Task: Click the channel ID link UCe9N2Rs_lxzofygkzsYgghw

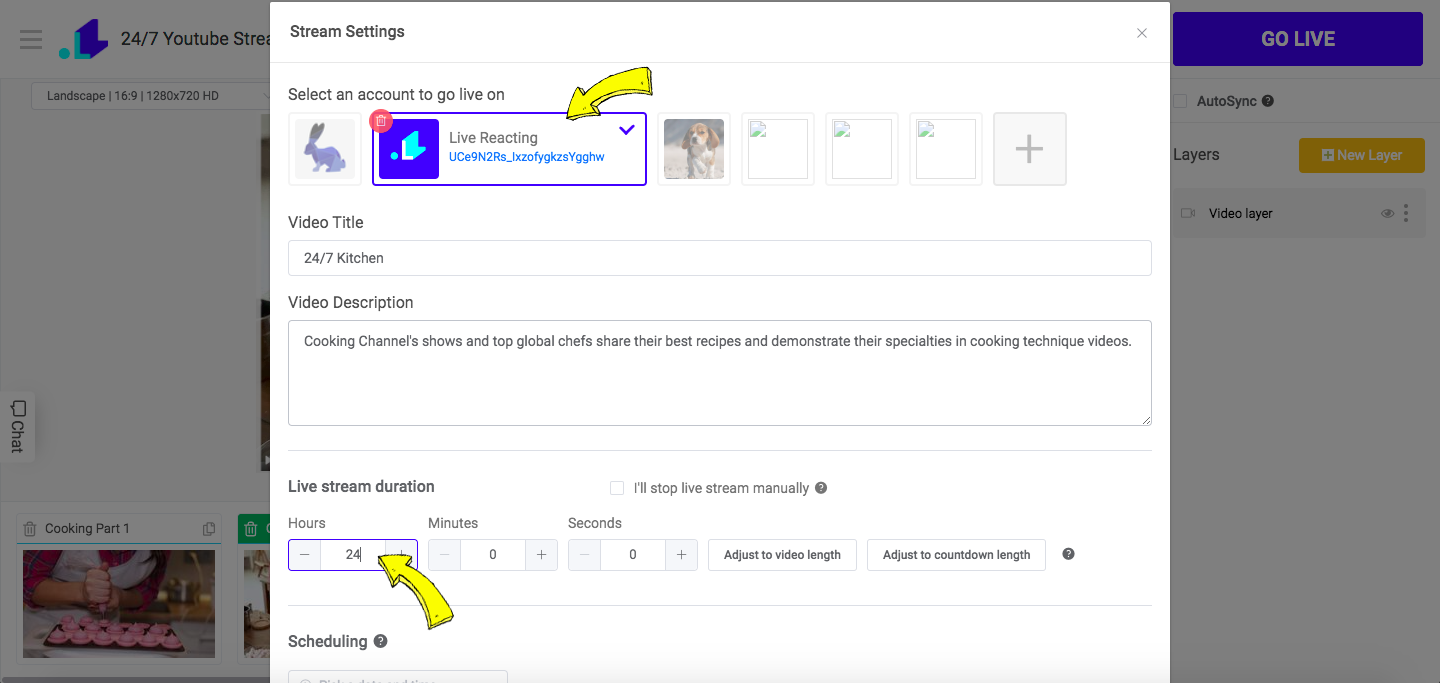Action: point(526,157)
